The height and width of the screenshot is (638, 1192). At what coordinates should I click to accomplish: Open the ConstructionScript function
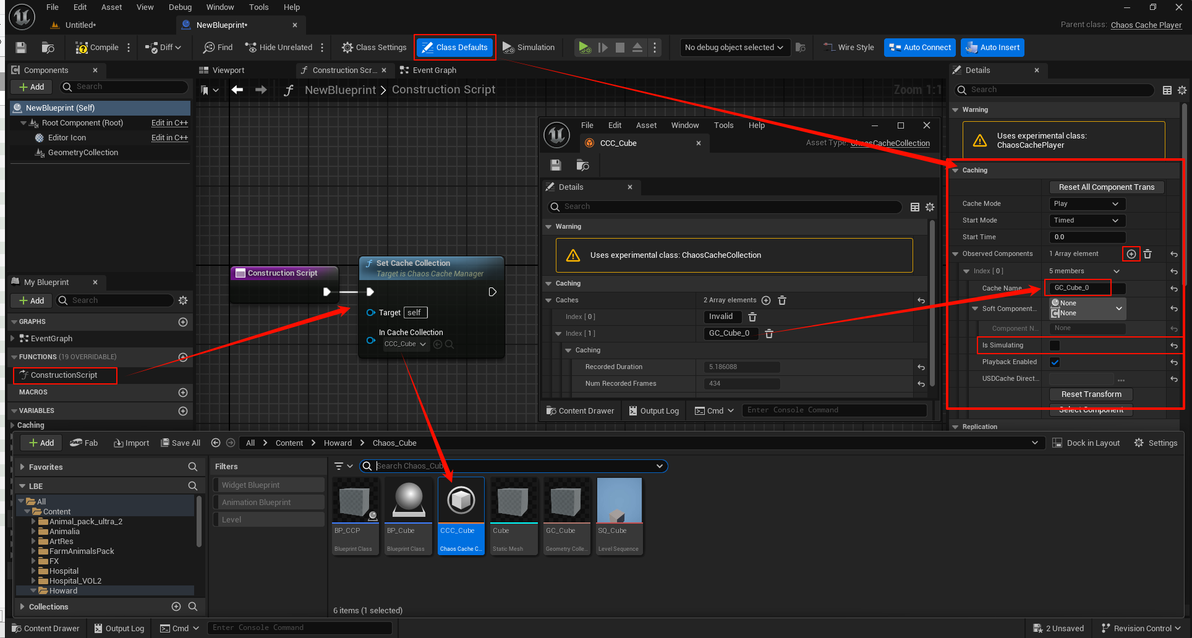tap(64, 375)
